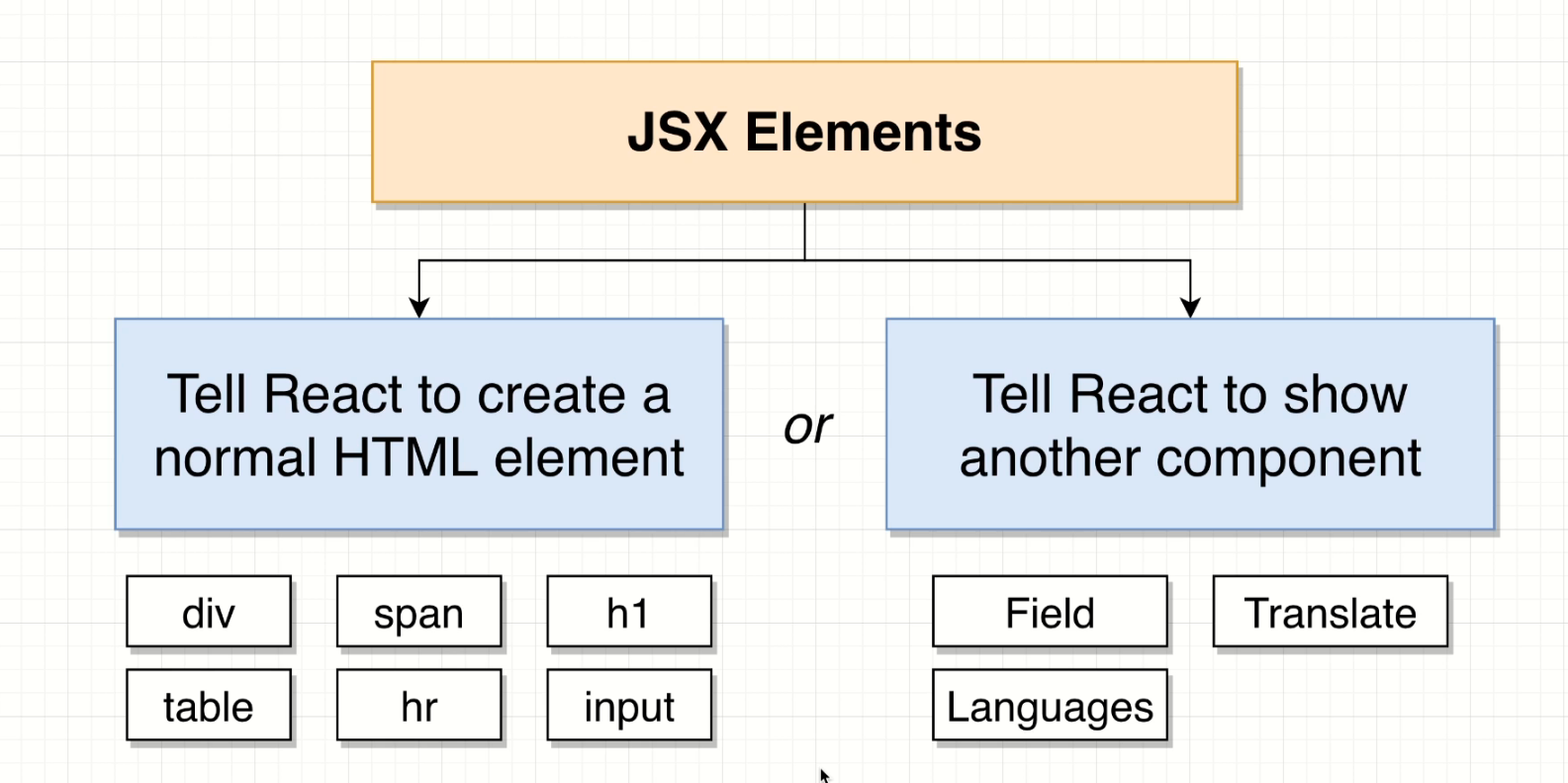Click the span box
1568x783 pixels.
click(x=418, y=613)
